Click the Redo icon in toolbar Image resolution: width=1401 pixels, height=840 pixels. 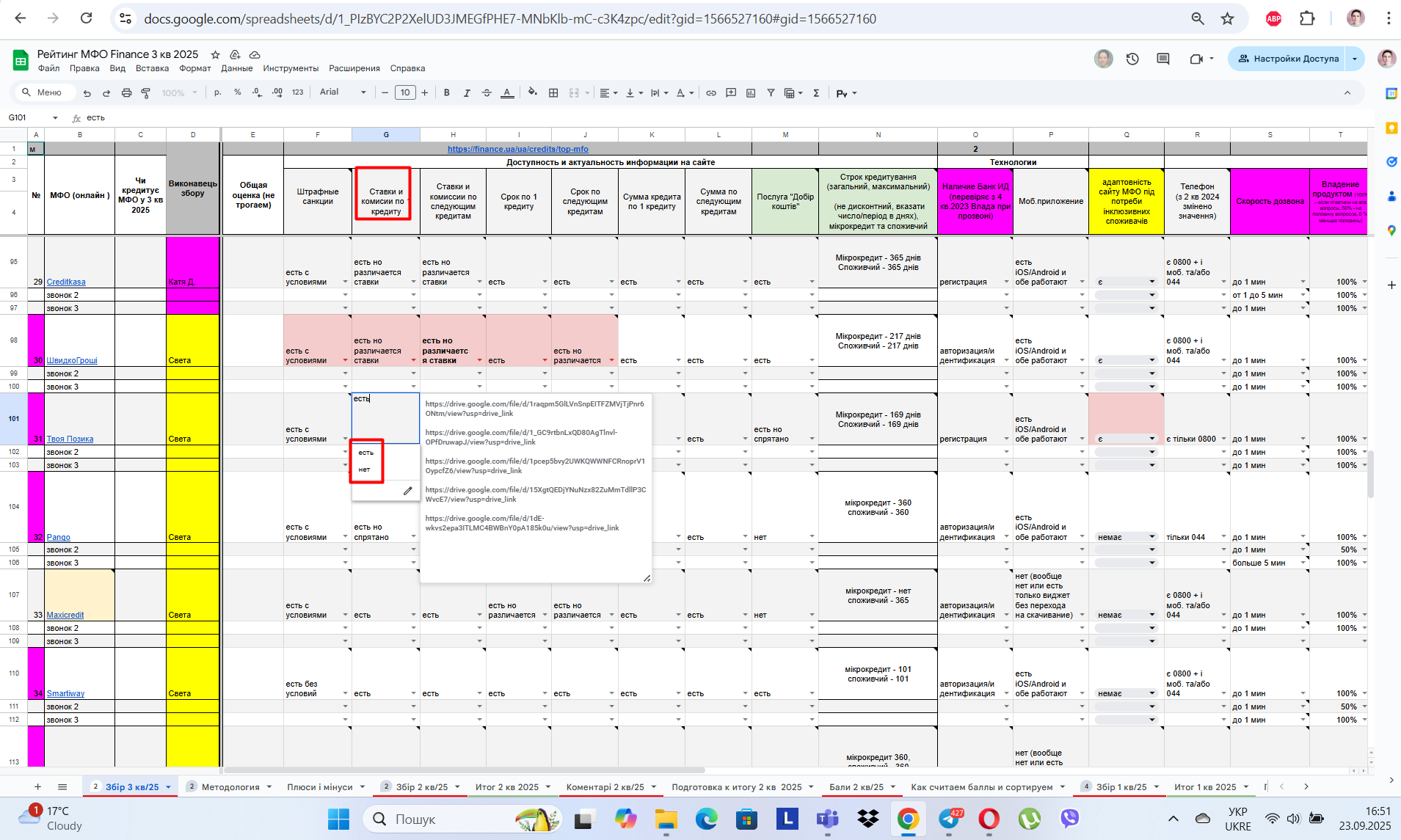[x=106, y=93]
